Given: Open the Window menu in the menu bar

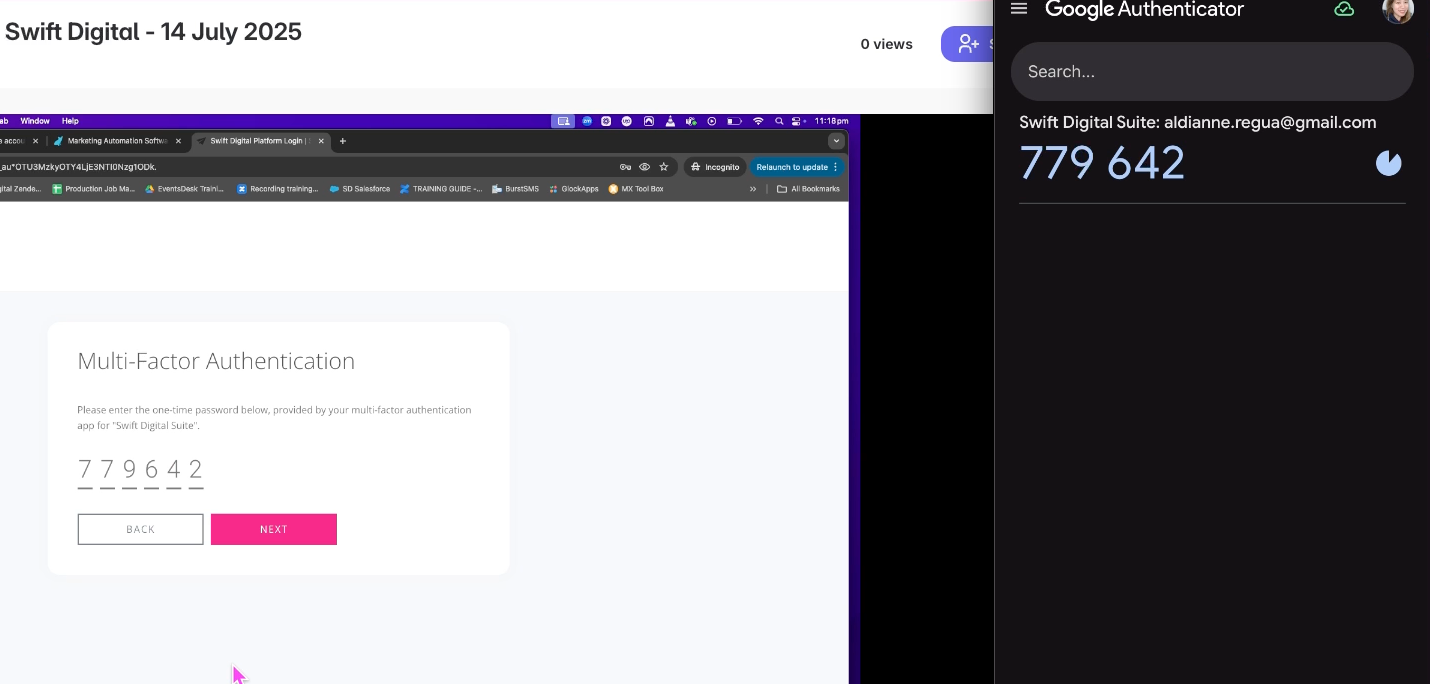Looking at the screenshot, I should point(35,121).
